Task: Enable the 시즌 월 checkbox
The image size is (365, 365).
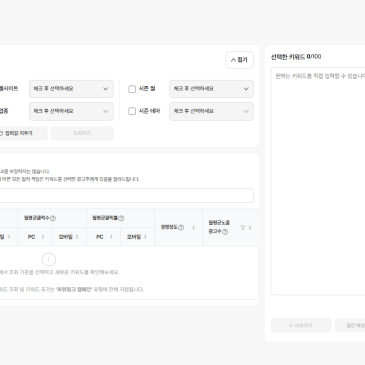Action: tap(132, 89)
